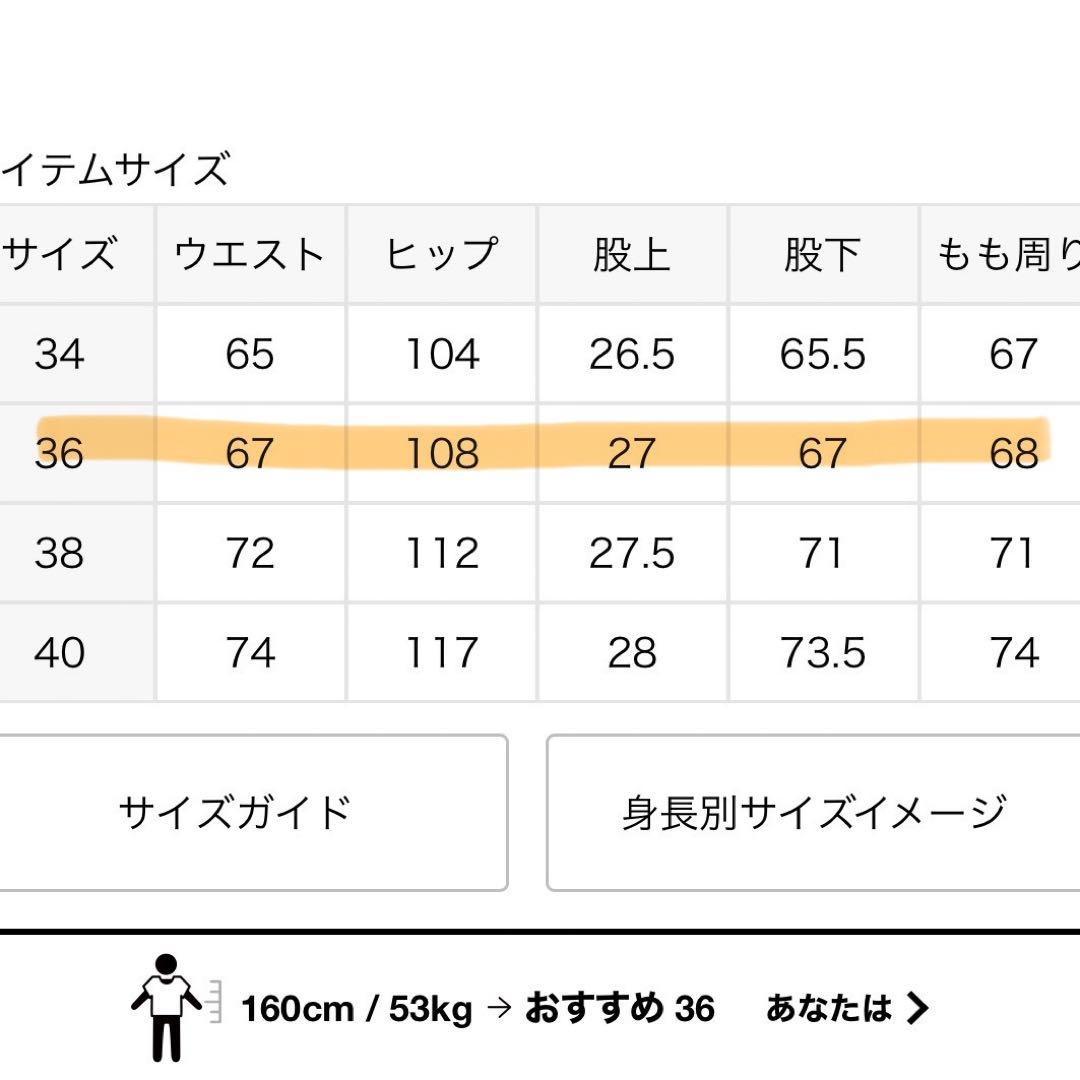Select the size 40 row header
The image size is (1080, 1080).
coord(60,653)
